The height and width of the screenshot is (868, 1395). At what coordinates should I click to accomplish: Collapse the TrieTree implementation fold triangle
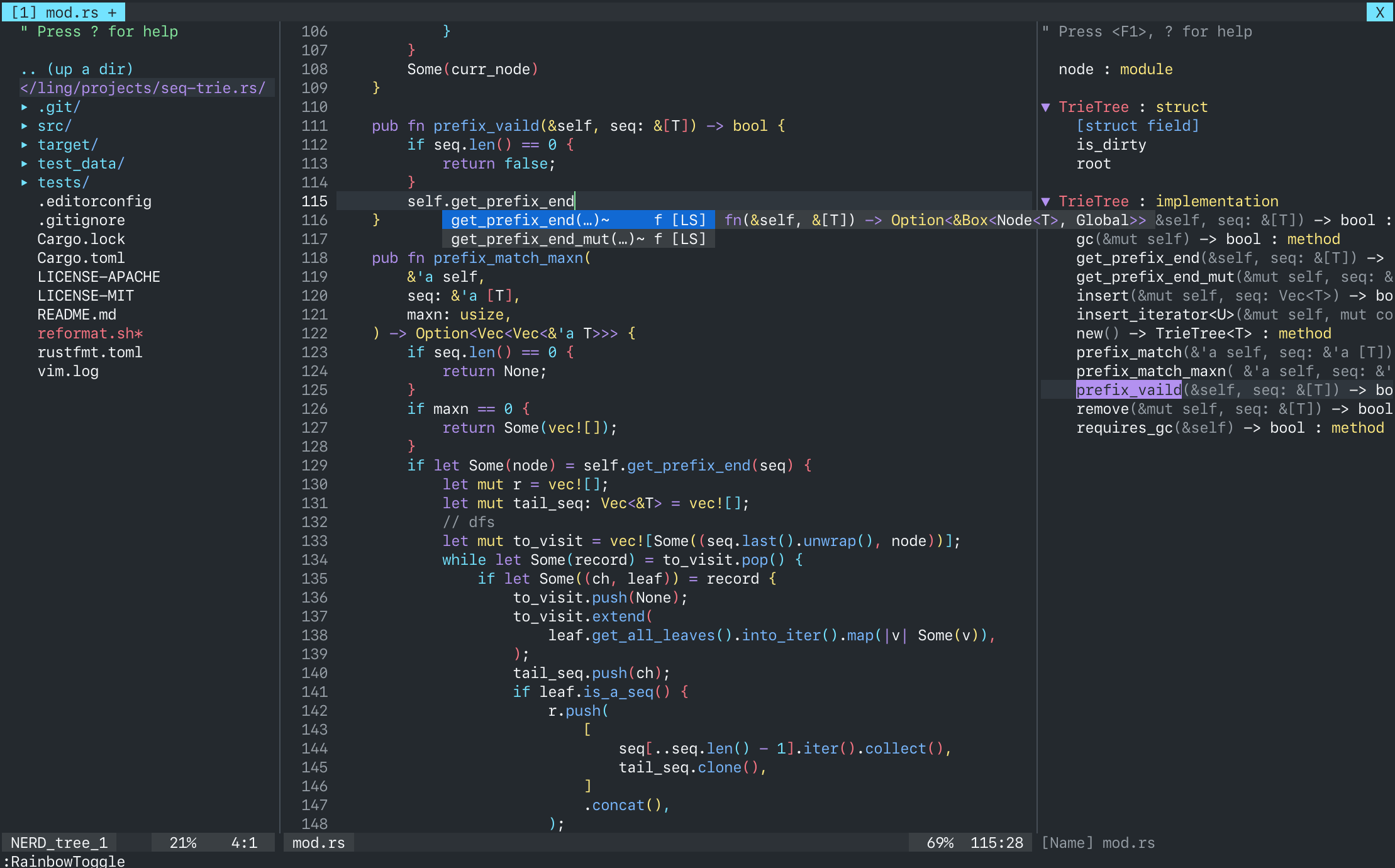click(x=1045, y=201)
